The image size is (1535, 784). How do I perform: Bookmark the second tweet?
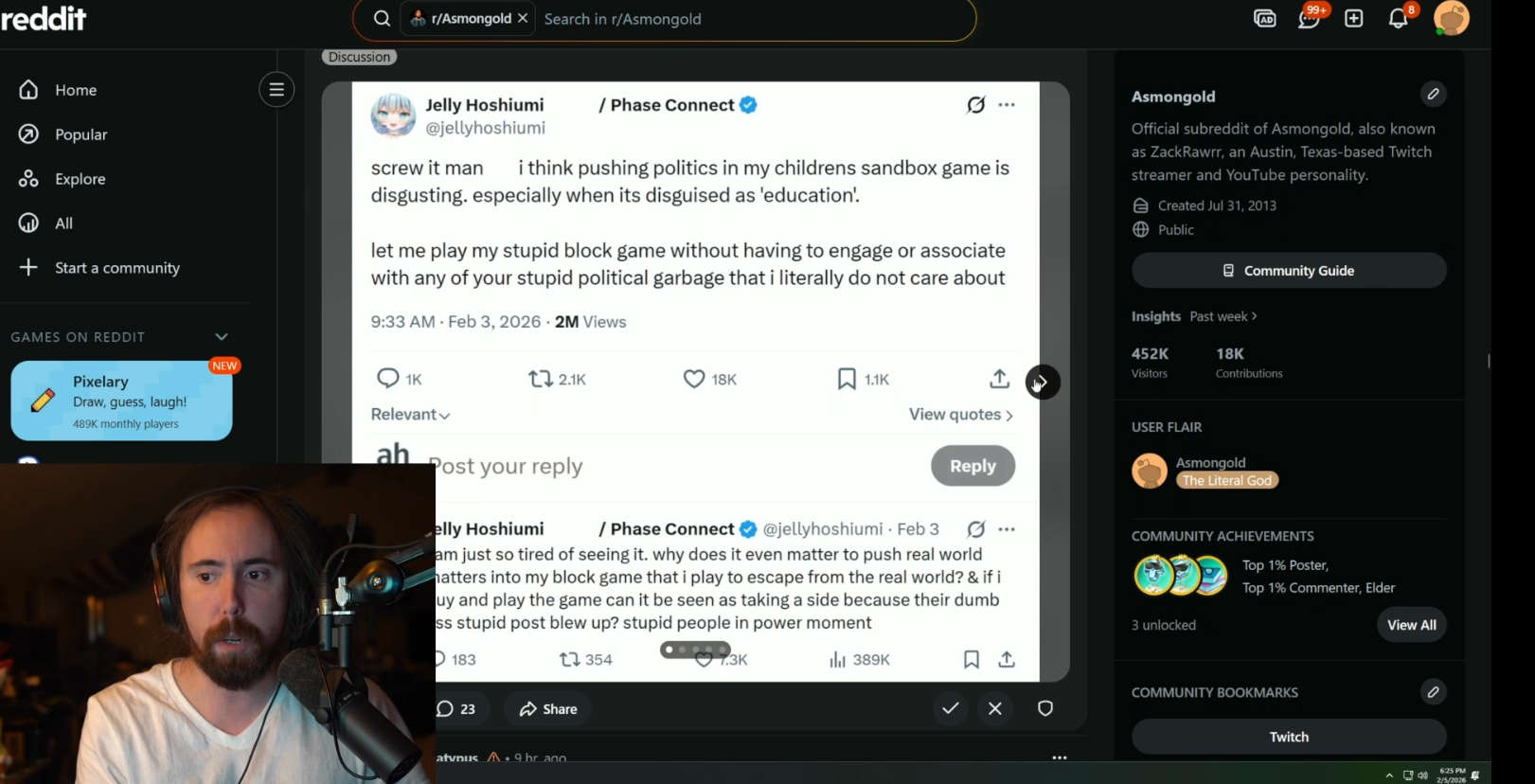click(x=972, y=659)
